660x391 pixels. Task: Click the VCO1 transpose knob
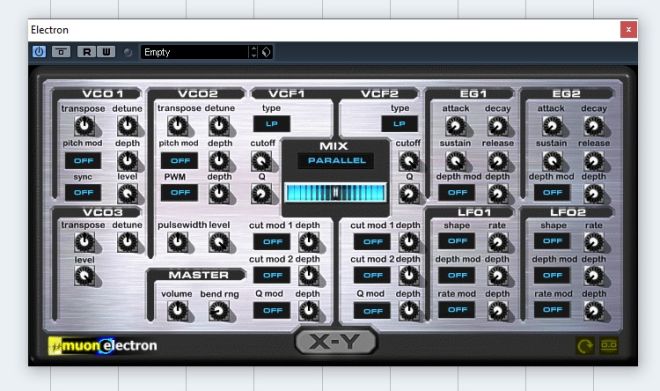(84, 125)
